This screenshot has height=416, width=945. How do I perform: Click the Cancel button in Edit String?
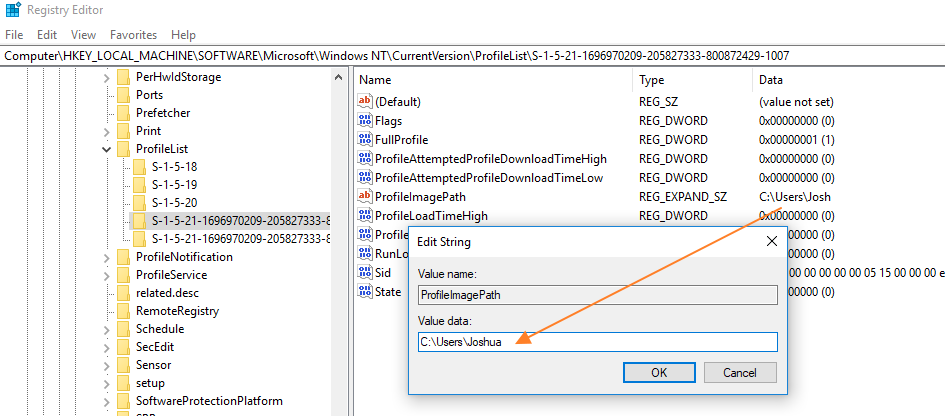pyautogui.click(x=740, y=373)
